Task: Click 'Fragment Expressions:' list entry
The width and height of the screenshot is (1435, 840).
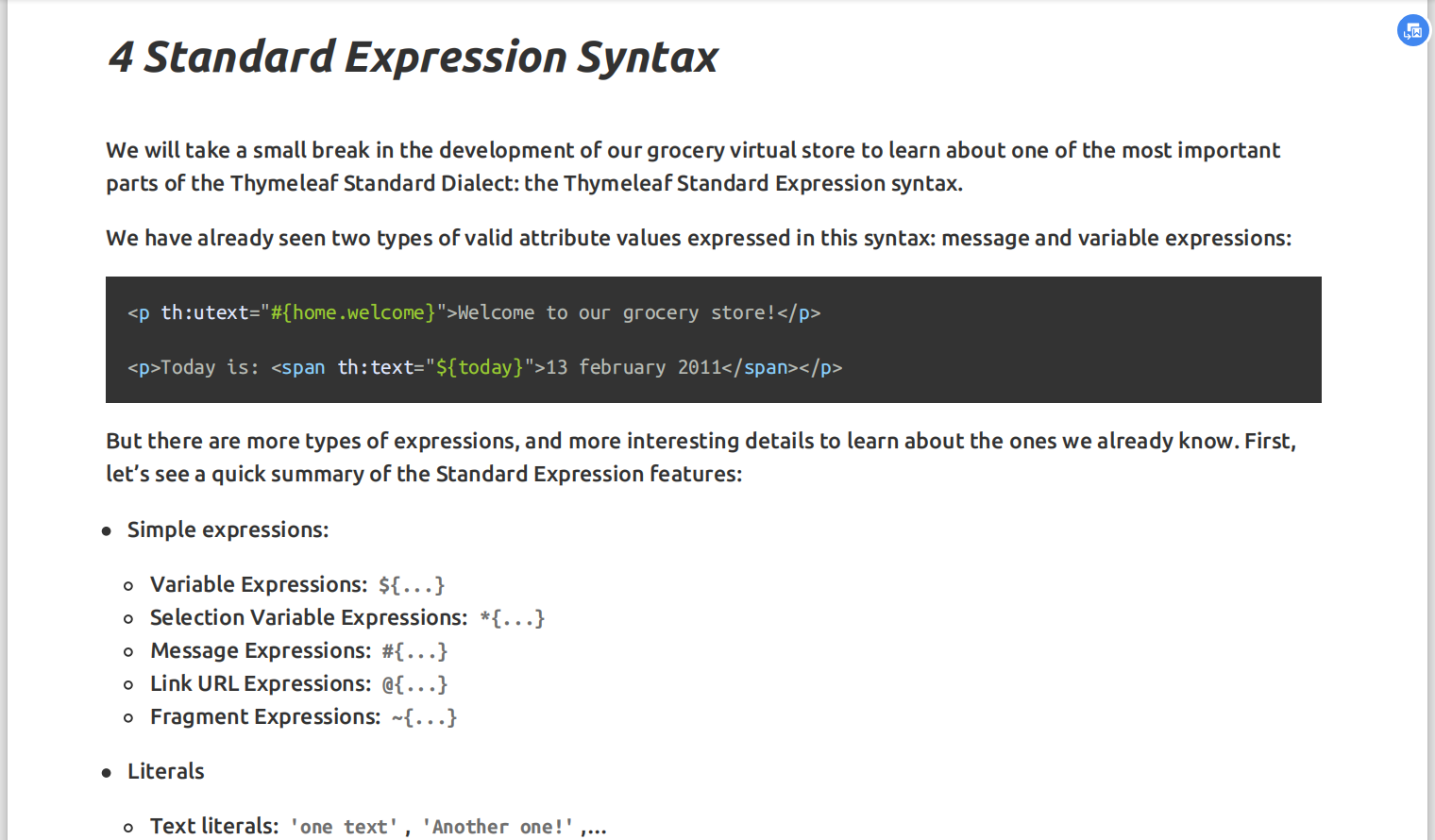Action: coord(265,716)
